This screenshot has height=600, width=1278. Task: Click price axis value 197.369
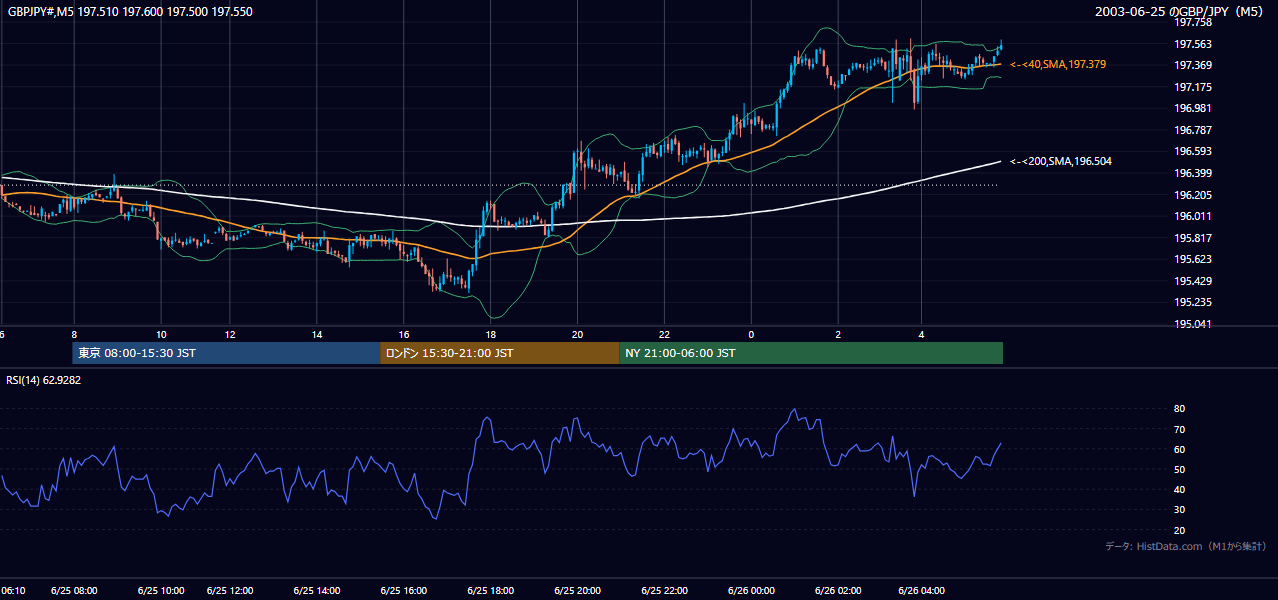tap(1192, 65)
